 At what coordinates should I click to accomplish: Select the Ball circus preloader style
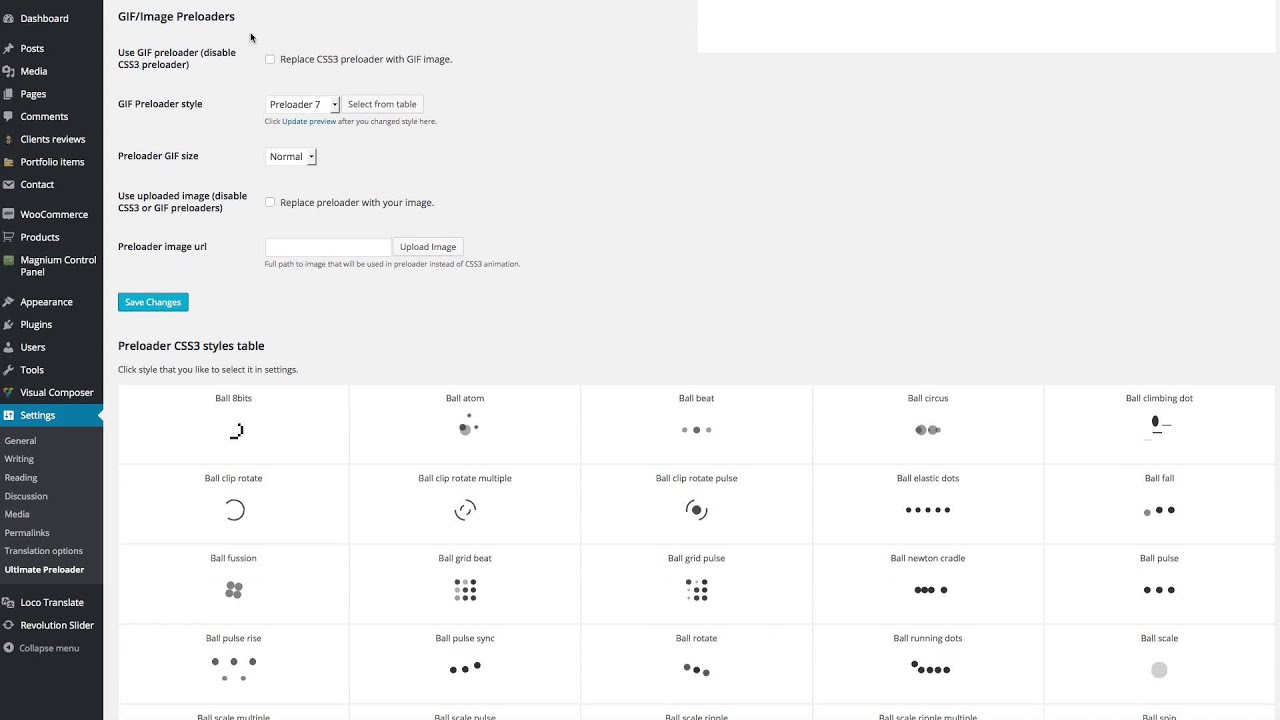click(928, 424)
